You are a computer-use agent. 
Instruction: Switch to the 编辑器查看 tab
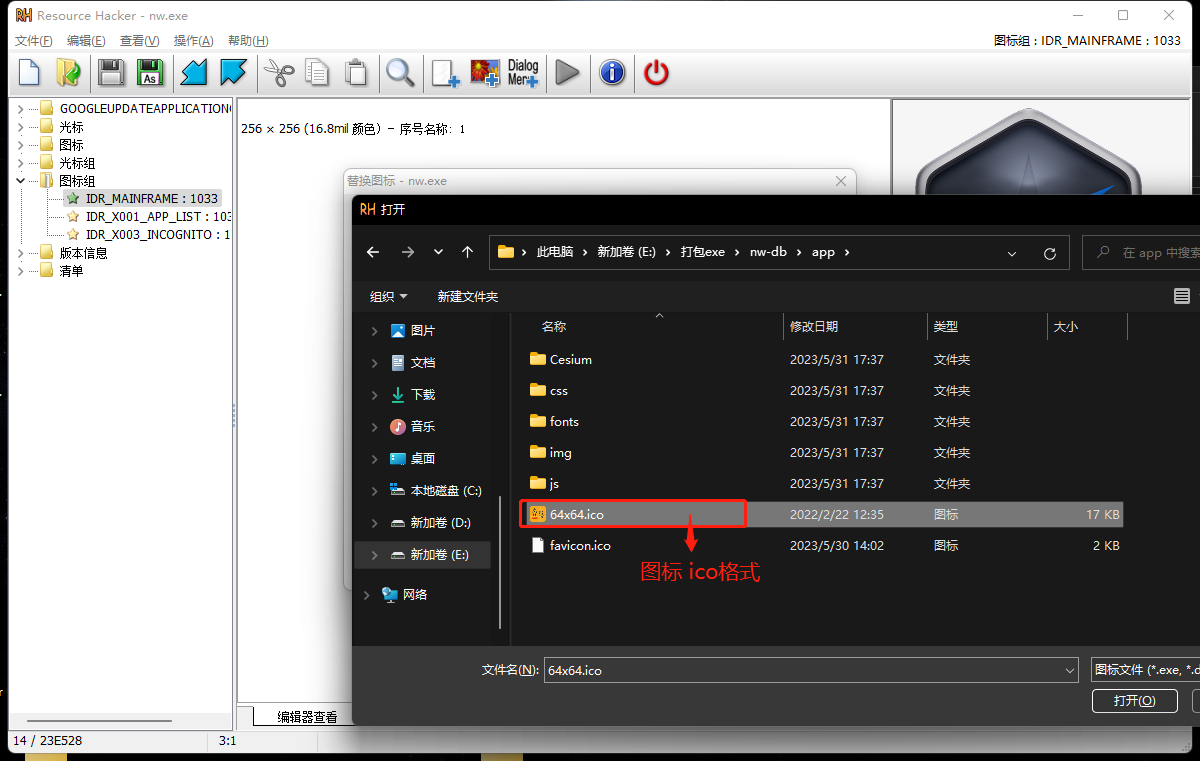pyautogui.click(x=307, y=717)
